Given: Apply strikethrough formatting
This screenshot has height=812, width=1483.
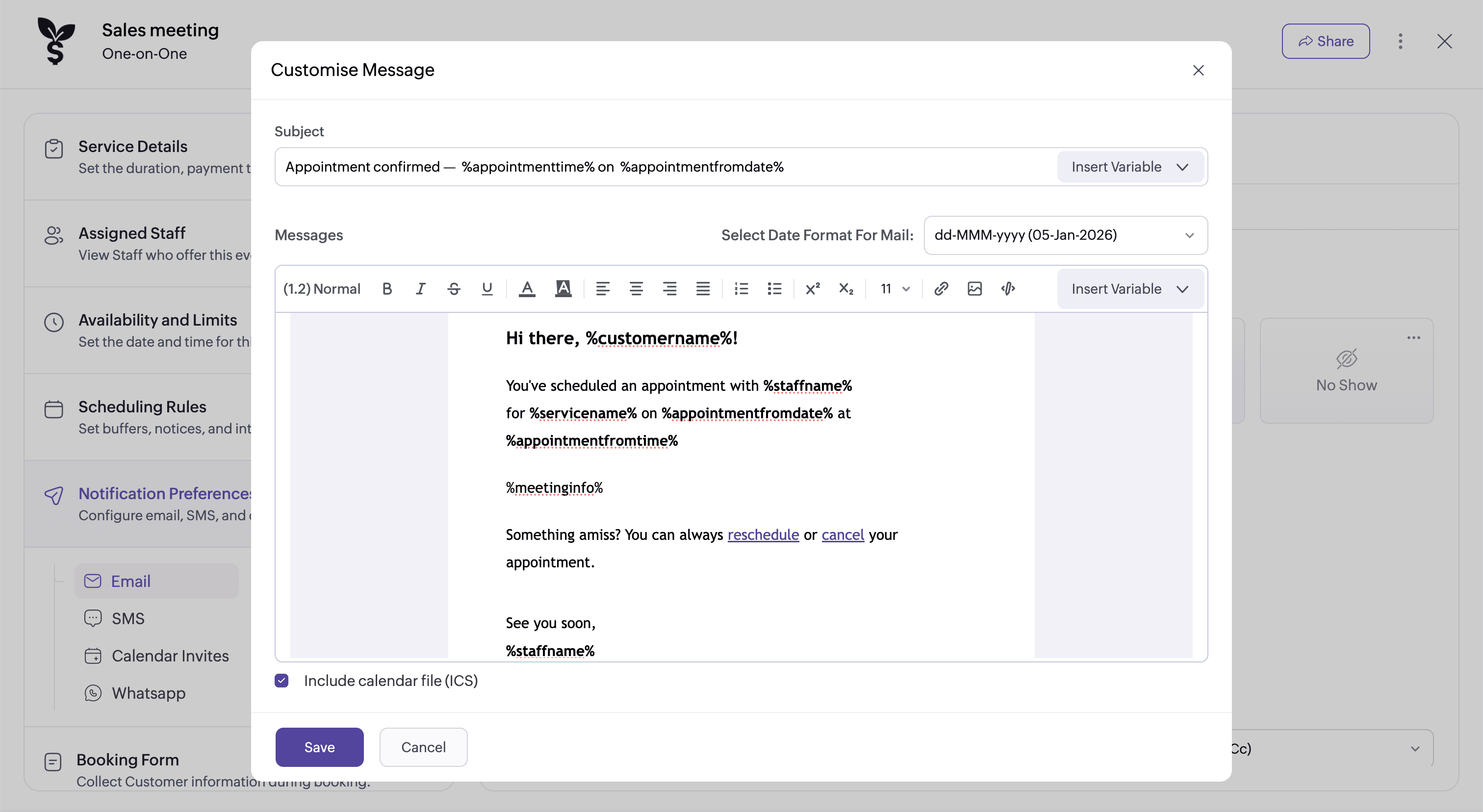Looking at the screenshot, I should (x=454, y=289).
